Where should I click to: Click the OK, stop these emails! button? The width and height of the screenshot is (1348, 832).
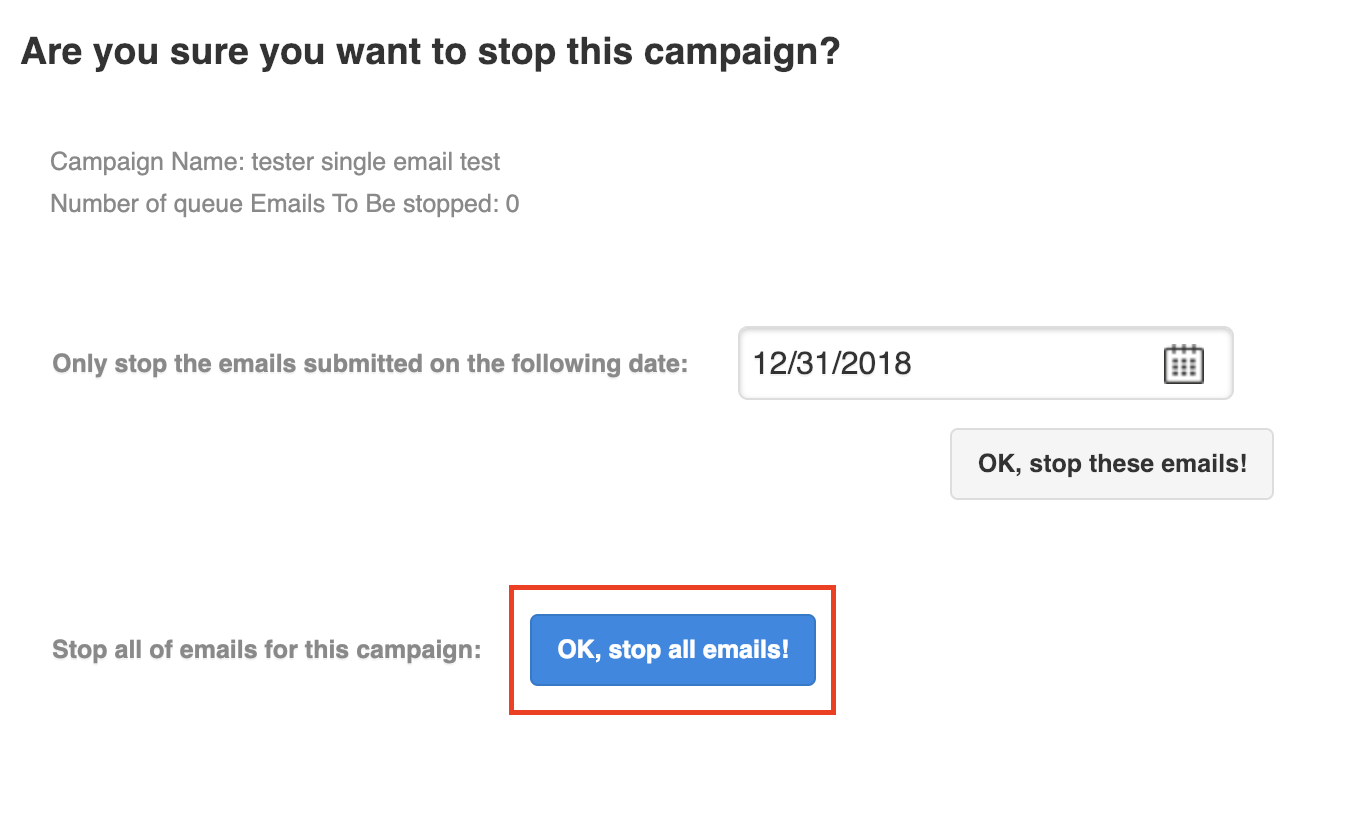(x=1112, y=464)
